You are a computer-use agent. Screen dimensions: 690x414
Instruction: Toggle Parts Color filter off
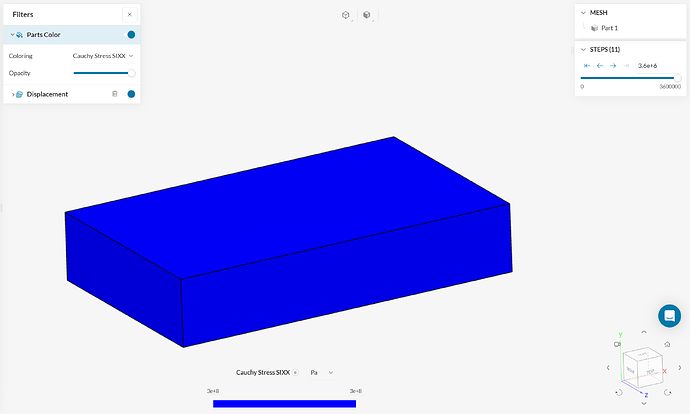pyautogui.click(x=131, y=35)
